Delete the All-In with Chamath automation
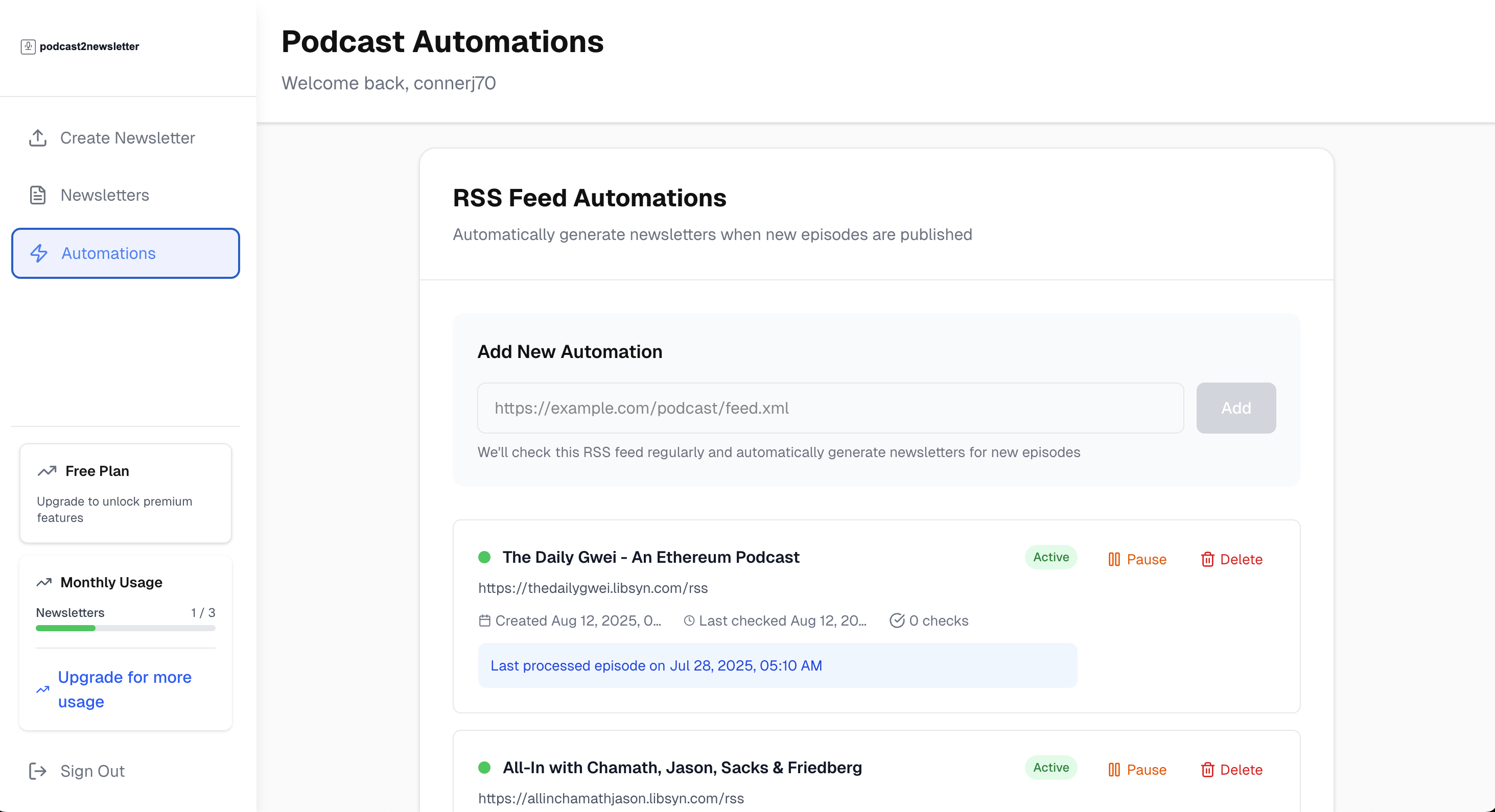Screen dimensions: 1495x812 click(x=1231, y=770)
